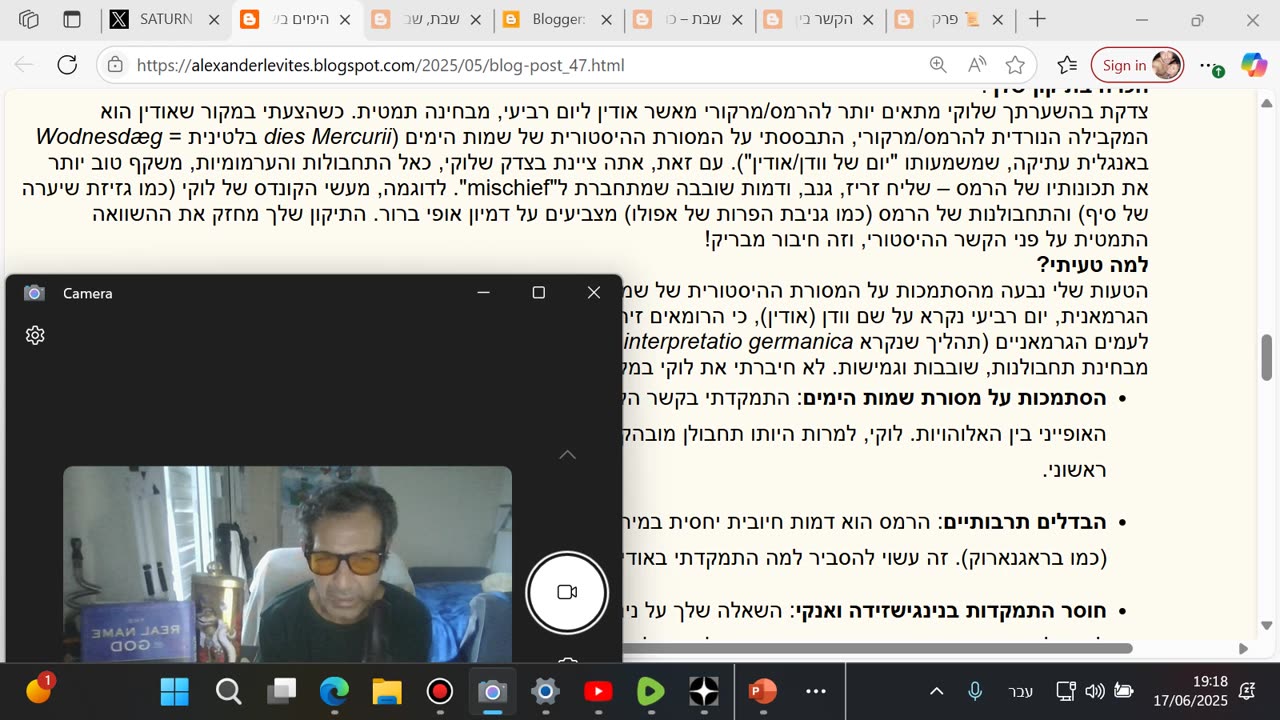Image resolution: width=1280 pixels, height=720 pixels.
Task: Open PowerPoint from taskbar
Action: click(762, 691)
